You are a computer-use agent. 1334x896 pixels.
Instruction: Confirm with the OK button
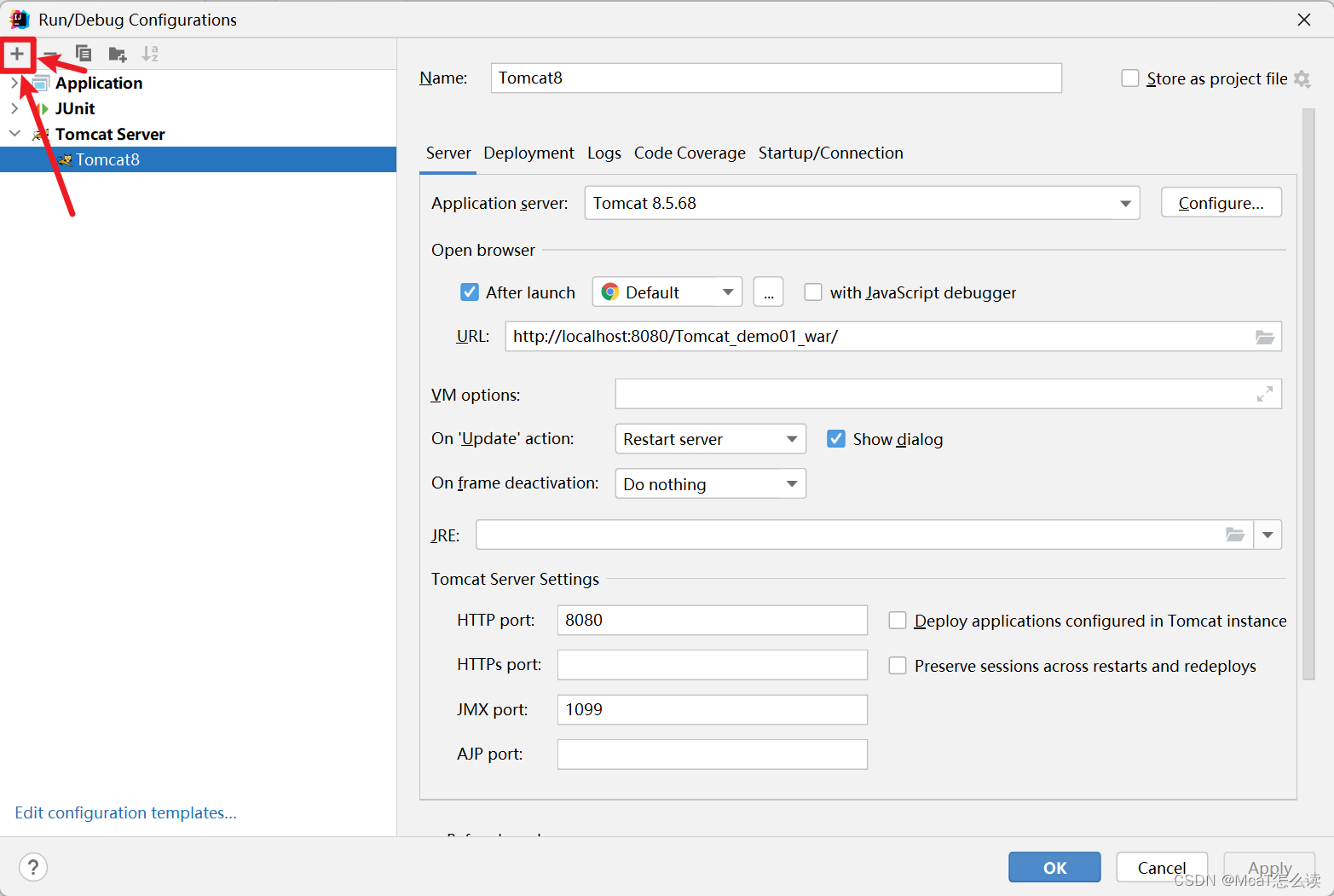(1054, 867)
